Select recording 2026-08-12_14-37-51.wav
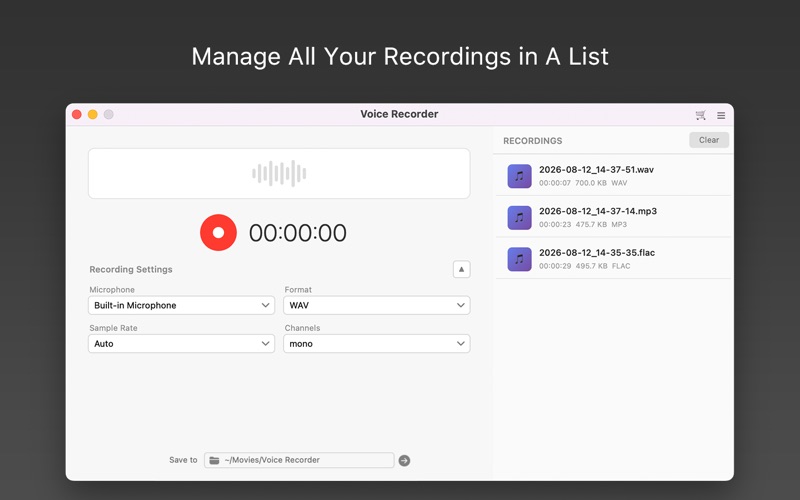Screen dimensions: 800x500 [x=613, y=175]
